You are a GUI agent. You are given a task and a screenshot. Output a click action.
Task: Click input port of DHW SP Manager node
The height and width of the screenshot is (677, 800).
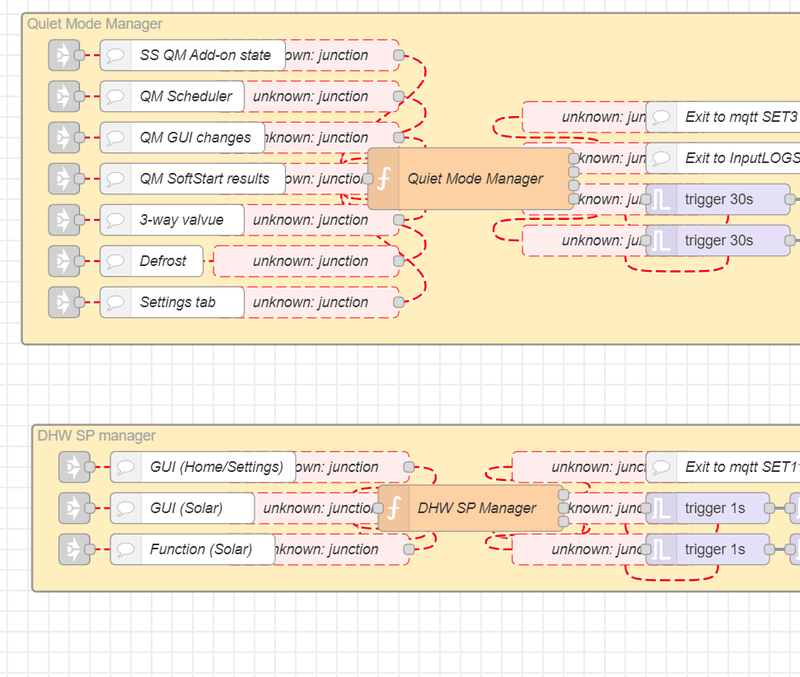tap(378, 508)
